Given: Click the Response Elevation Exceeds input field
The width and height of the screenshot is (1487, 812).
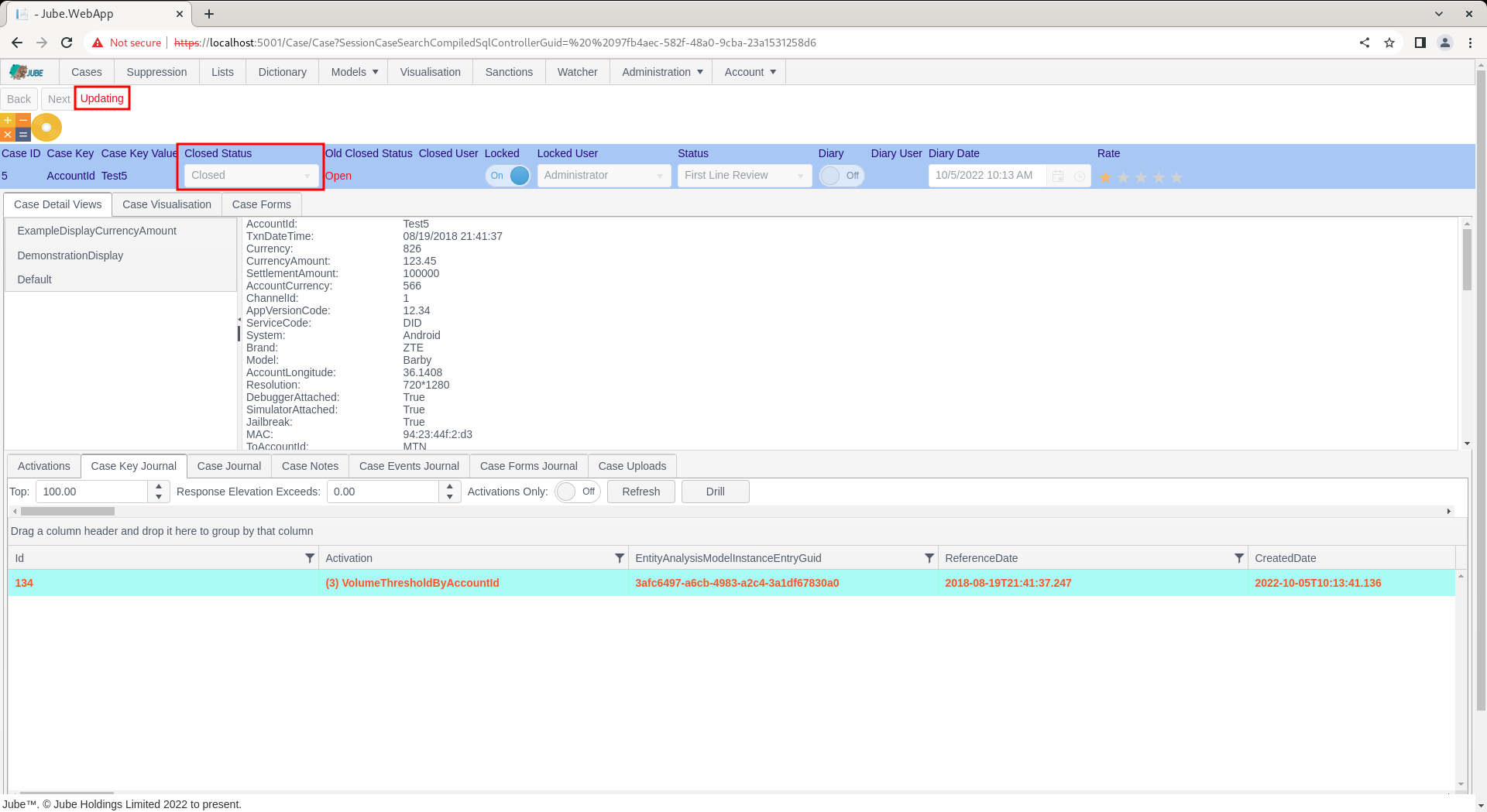Looking at the screenshot, I should pos(383,492).
